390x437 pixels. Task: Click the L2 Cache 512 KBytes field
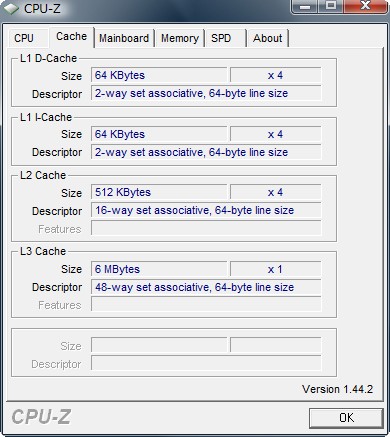click(x=159, y=192)
